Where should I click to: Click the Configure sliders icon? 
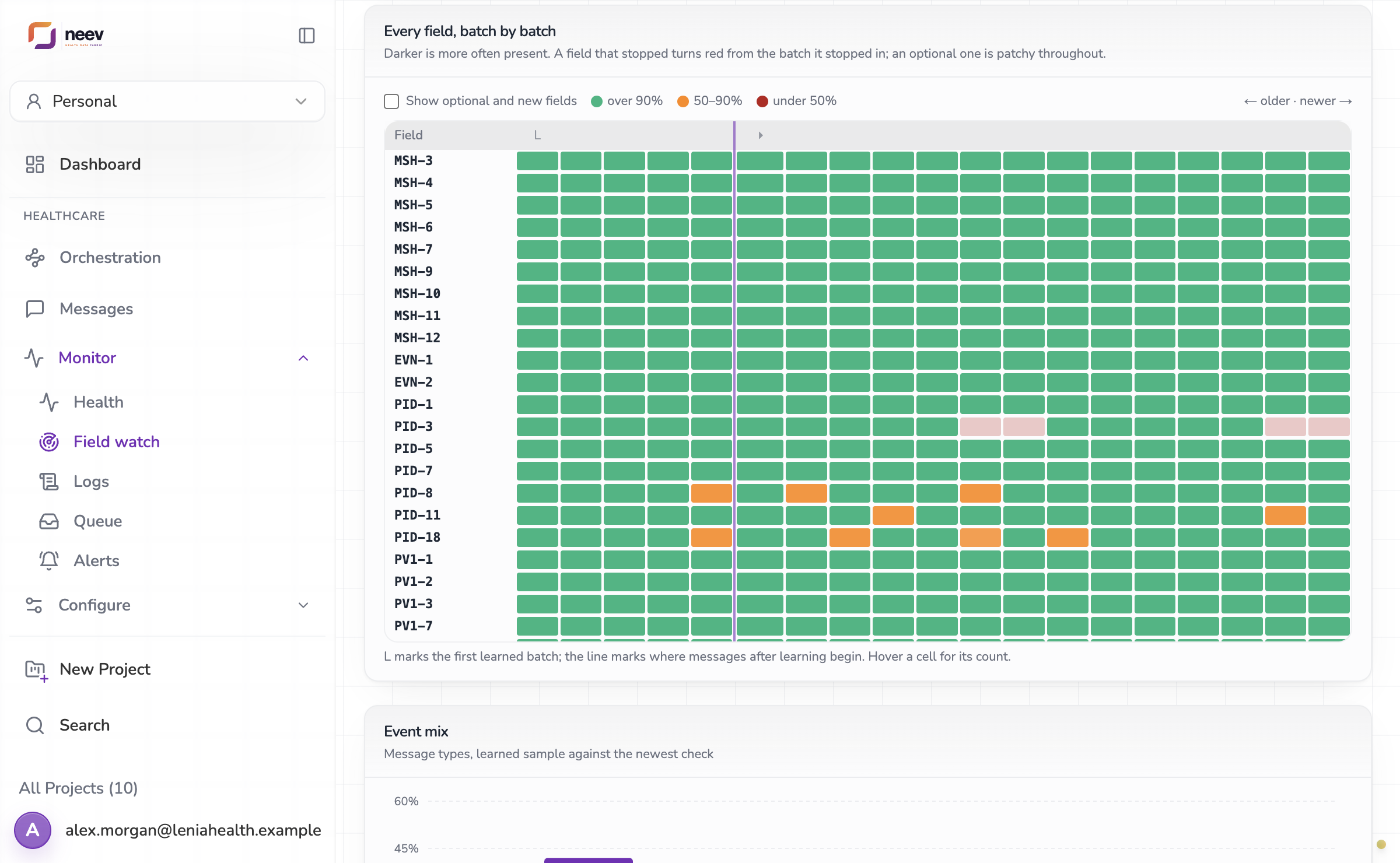coord(34,605)
